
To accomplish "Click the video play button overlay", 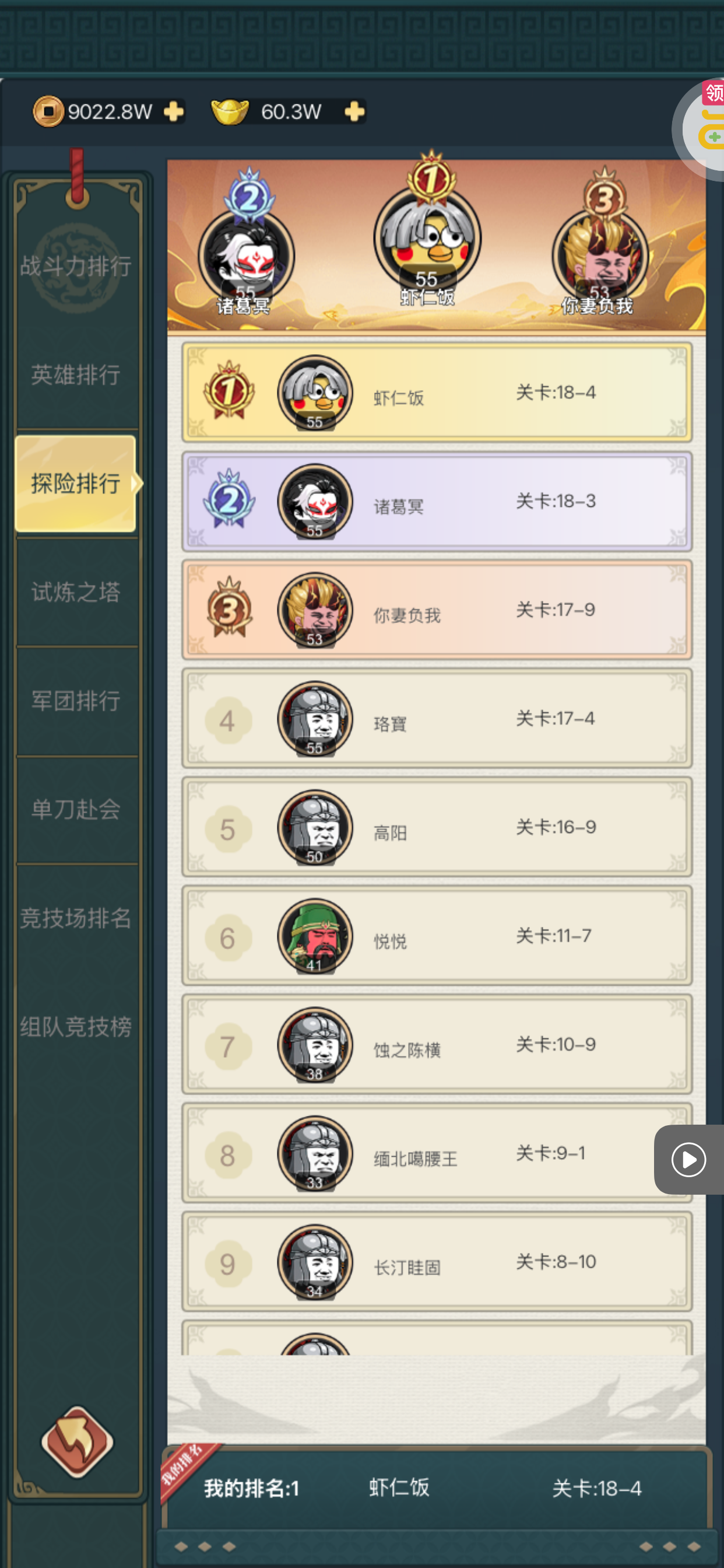I will (x=688, y=1160).
